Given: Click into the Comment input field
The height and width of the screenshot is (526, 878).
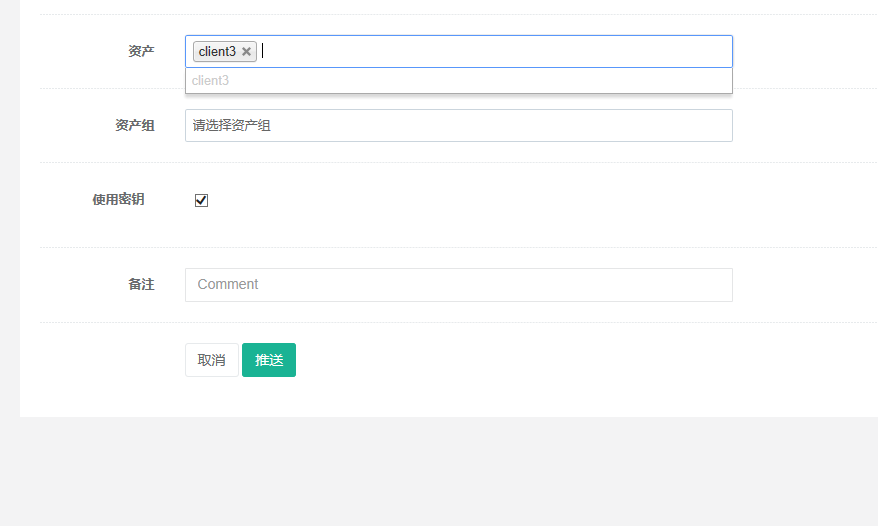Looking at the screenshot, I should [458, 285].
